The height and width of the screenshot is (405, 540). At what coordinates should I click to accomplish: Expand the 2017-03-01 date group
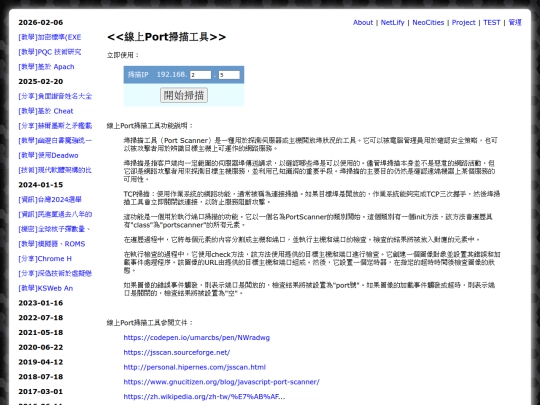click(41, 392)
